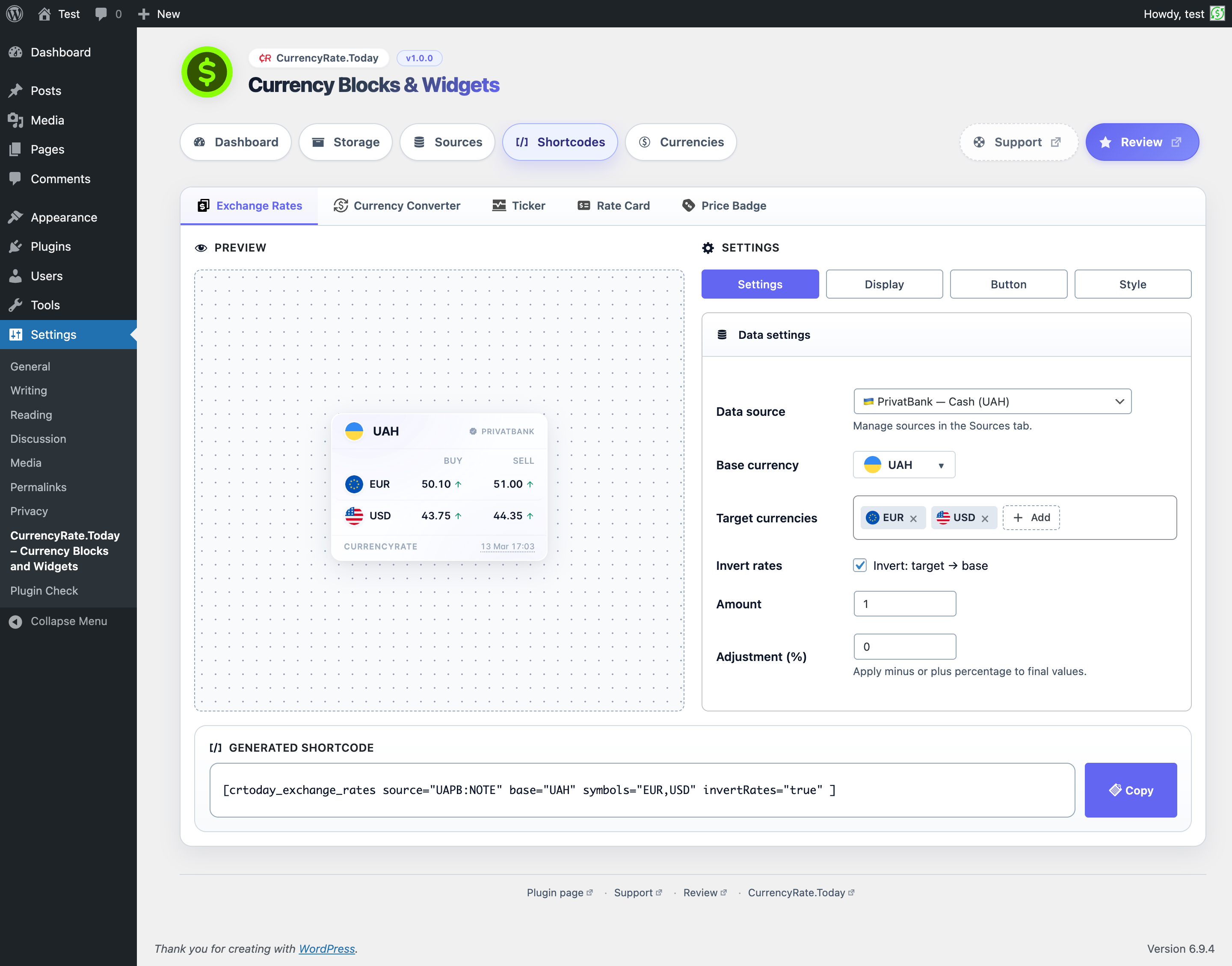The image size is (1232, 966).
Task: Remove USD from target currencies
Action: (985, 518)
